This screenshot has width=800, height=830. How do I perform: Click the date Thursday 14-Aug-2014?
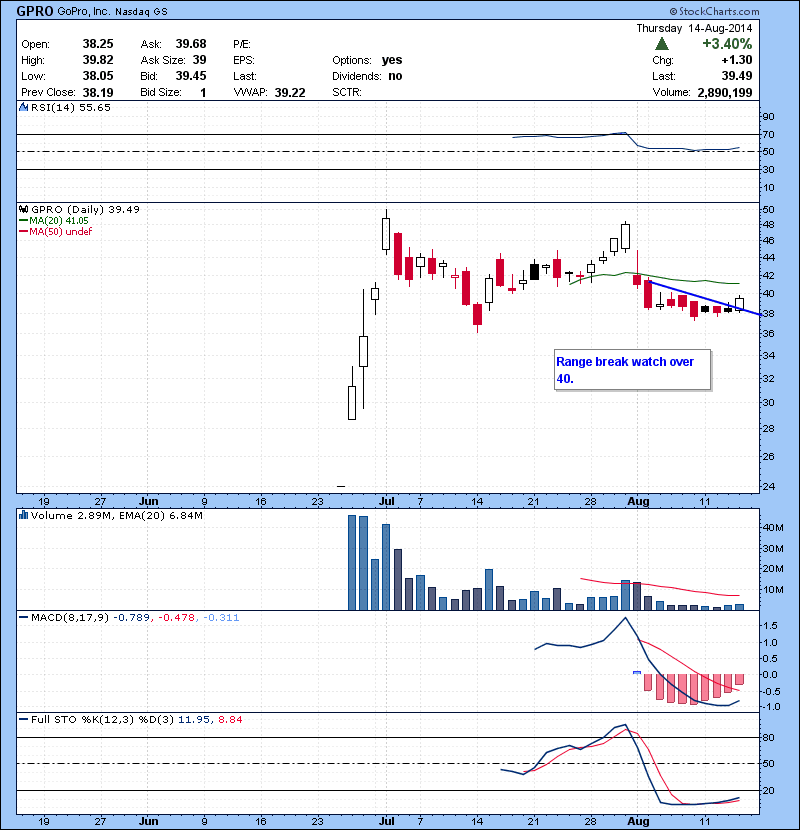click(x=694, y=28)
